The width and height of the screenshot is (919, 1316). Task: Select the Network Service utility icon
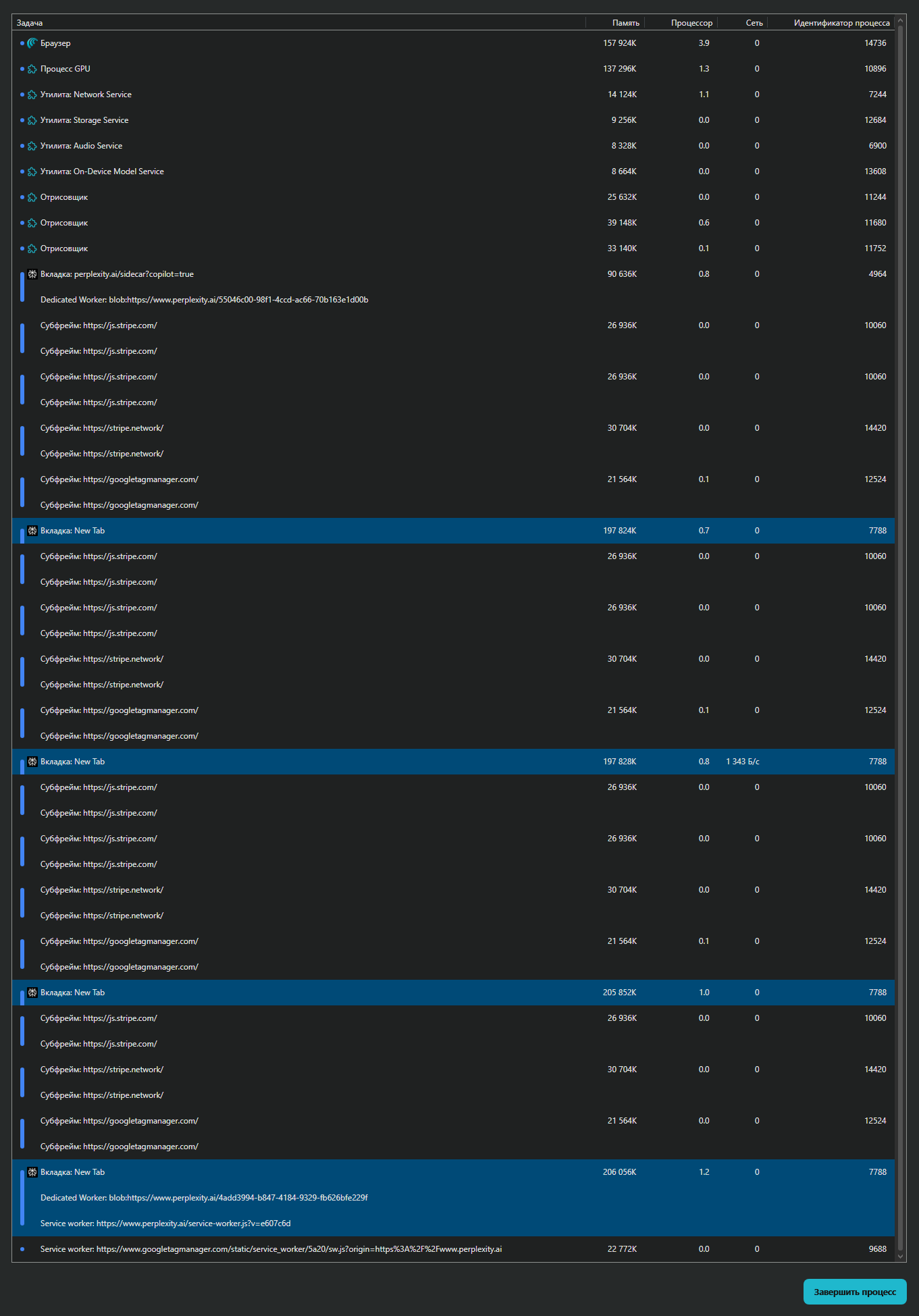click(x=32, y=95)
